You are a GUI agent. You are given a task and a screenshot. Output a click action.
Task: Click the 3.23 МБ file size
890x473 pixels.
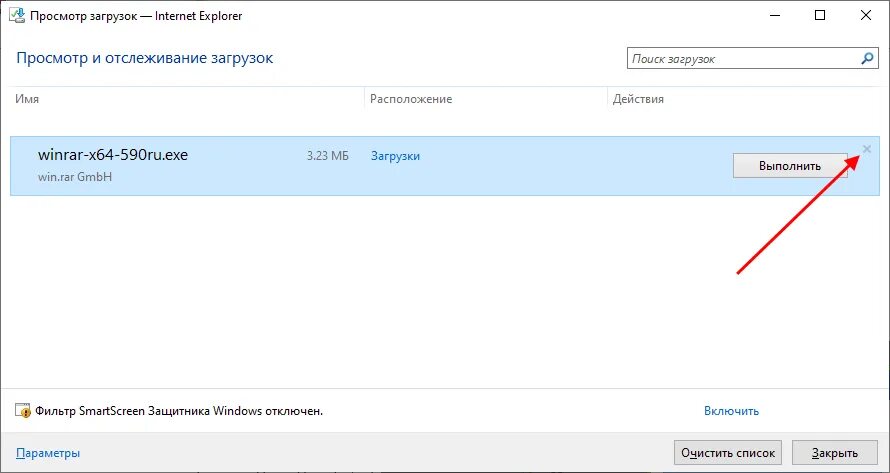[328, 156]
